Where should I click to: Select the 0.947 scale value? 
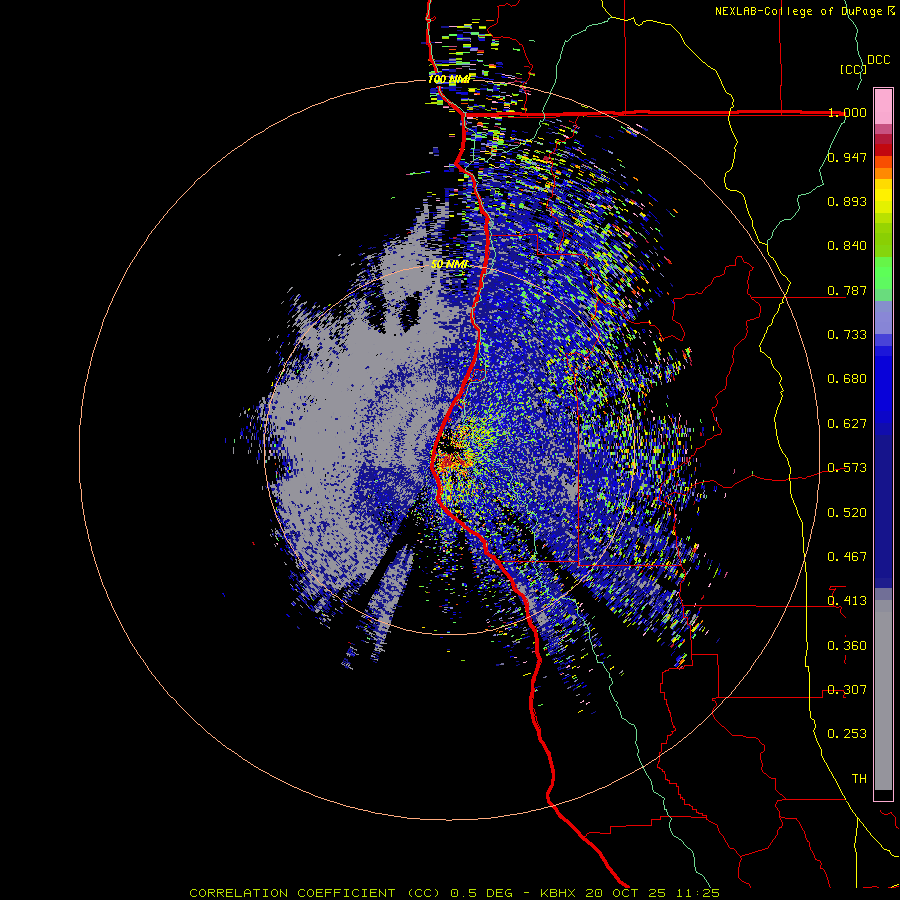tap(847, 157)
